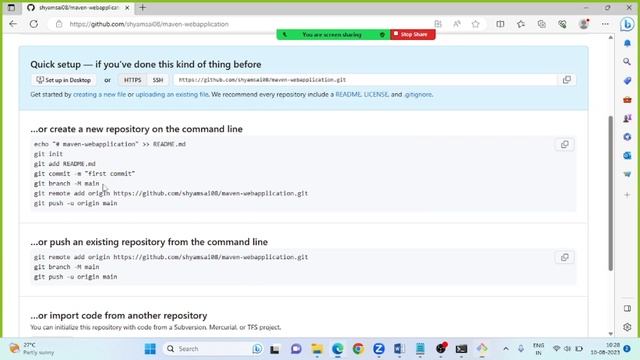This screenshot has height=360, width=640.
Task: Open the sidebar Tools briefcase
Action: tap(627, 99)
